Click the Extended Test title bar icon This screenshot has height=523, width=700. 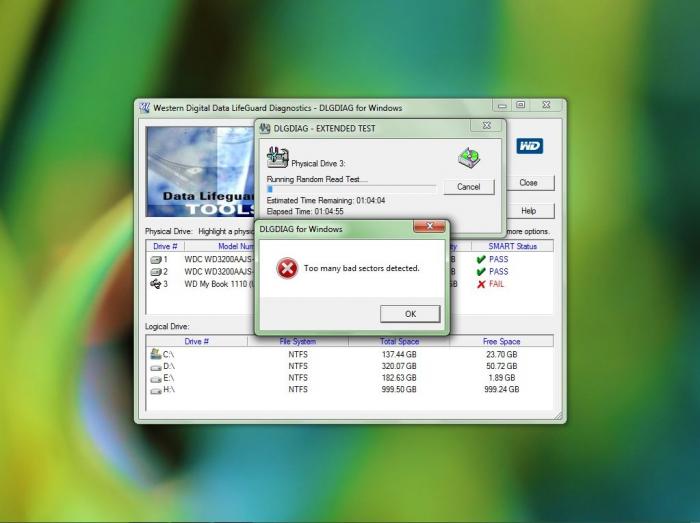tap(265, 129)
